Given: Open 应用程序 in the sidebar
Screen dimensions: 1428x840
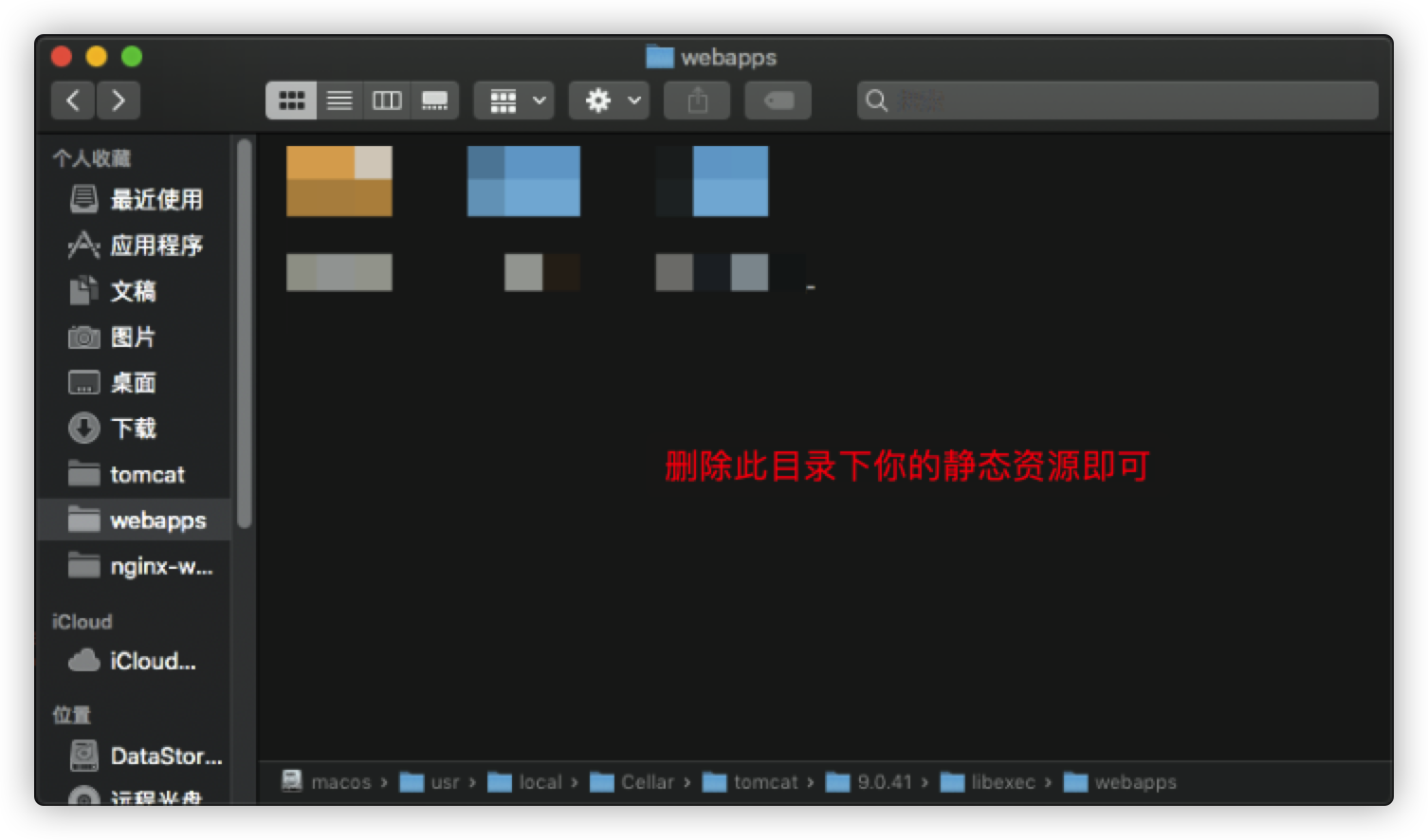Looking at the screenshot, I should click(136, 246).
